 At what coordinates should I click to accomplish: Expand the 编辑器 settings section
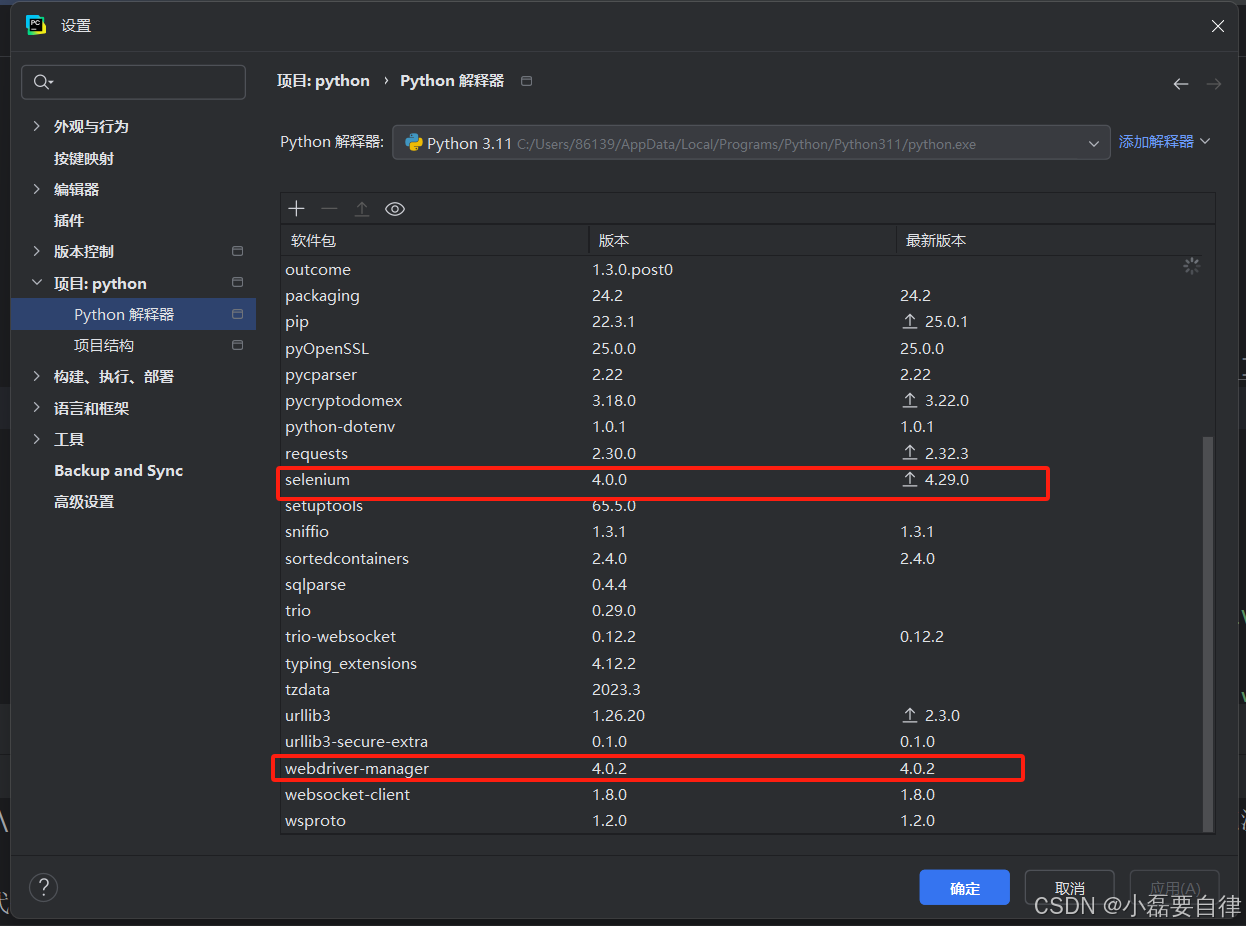[37, 189]
